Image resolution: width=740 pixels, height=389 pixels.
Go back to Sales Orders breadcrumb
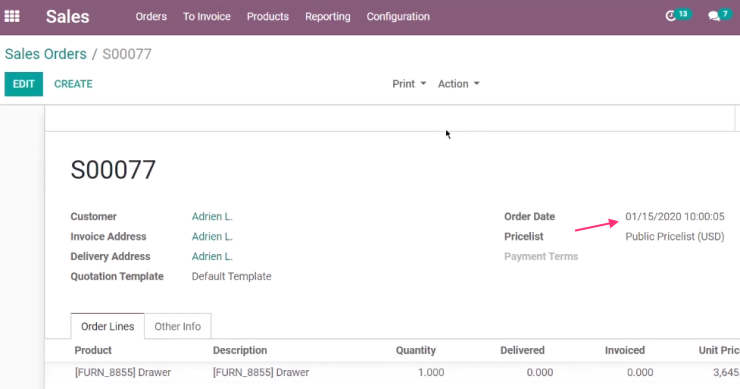point(46,54)
